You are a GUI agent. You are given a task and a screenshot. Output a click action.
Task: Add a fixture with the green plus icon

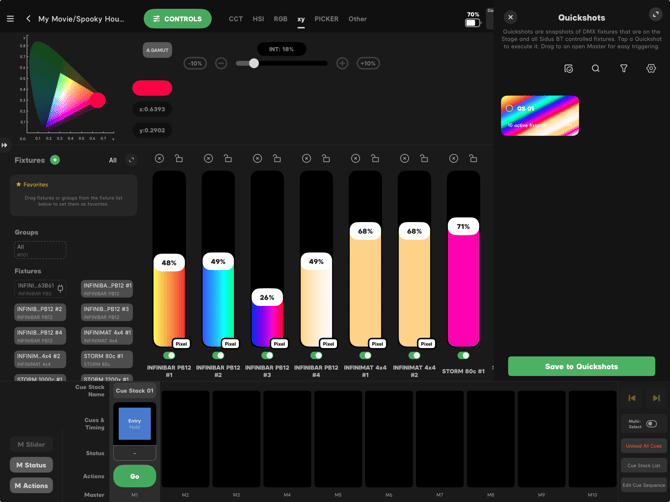click(x=55, y=160)
